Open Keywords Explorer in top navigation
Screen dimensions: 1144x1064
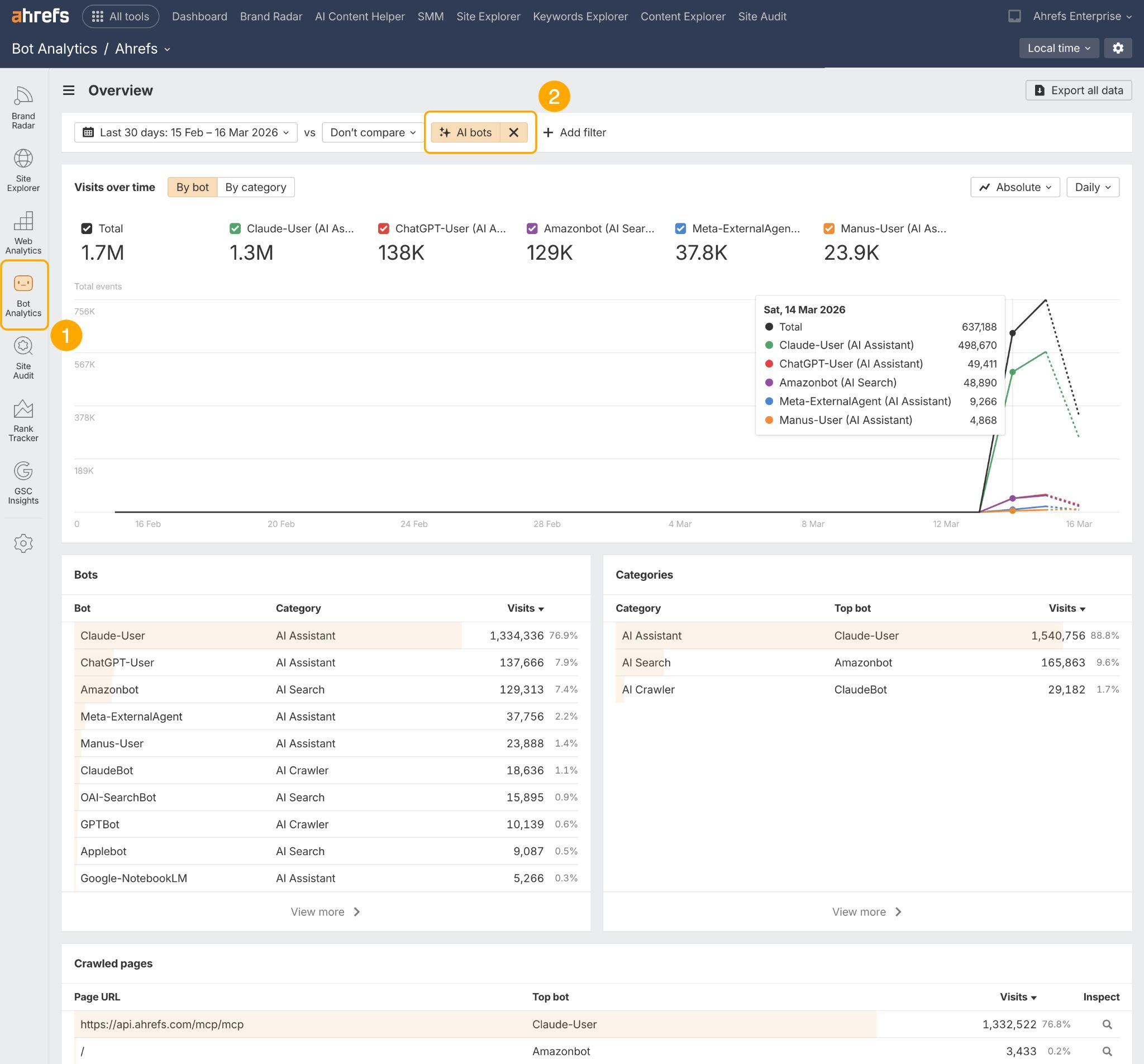[x=580, y=16]
